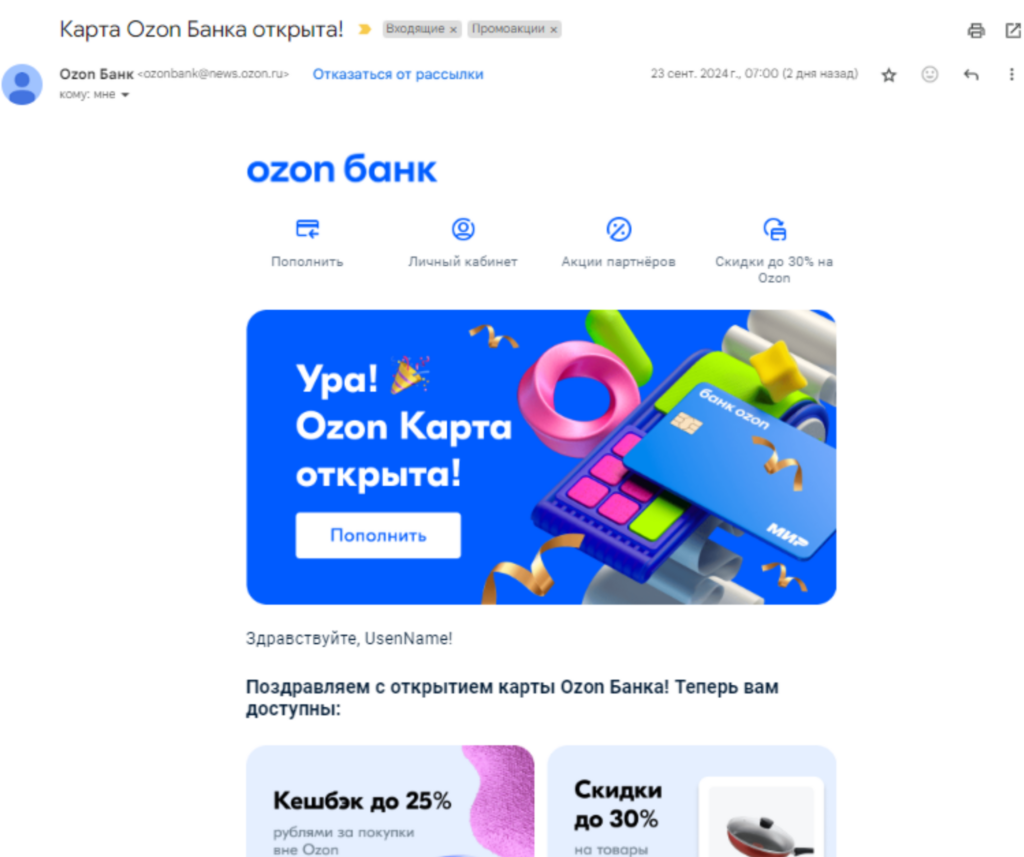Click the white 'Пополнить' banner button
The image size is (1024, 857).
[378, 536]
